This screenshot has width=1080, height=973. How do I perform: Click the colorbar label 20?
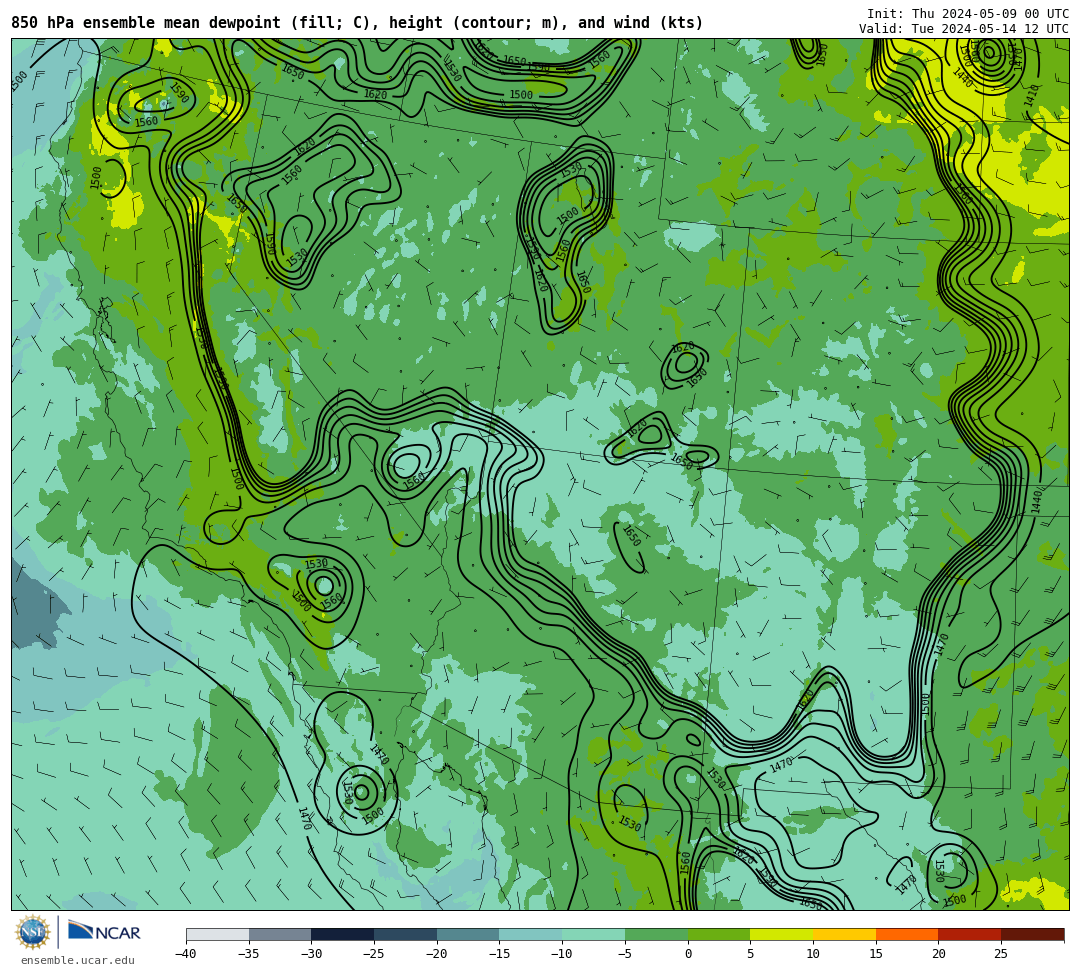[939, 954]
